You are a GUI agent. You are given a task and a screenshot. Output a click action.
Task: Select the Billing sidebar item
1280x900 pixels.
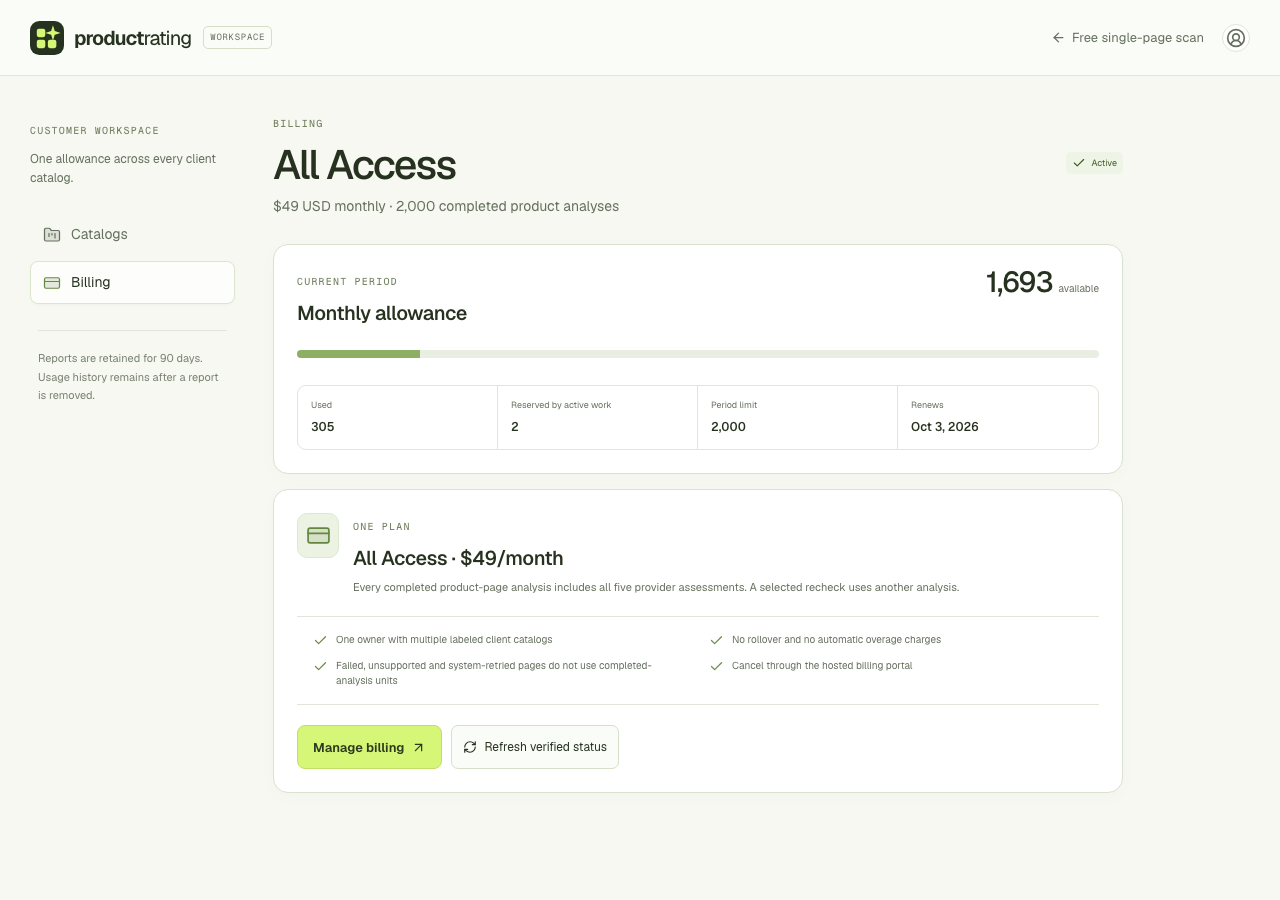click(x=132, y=282)
